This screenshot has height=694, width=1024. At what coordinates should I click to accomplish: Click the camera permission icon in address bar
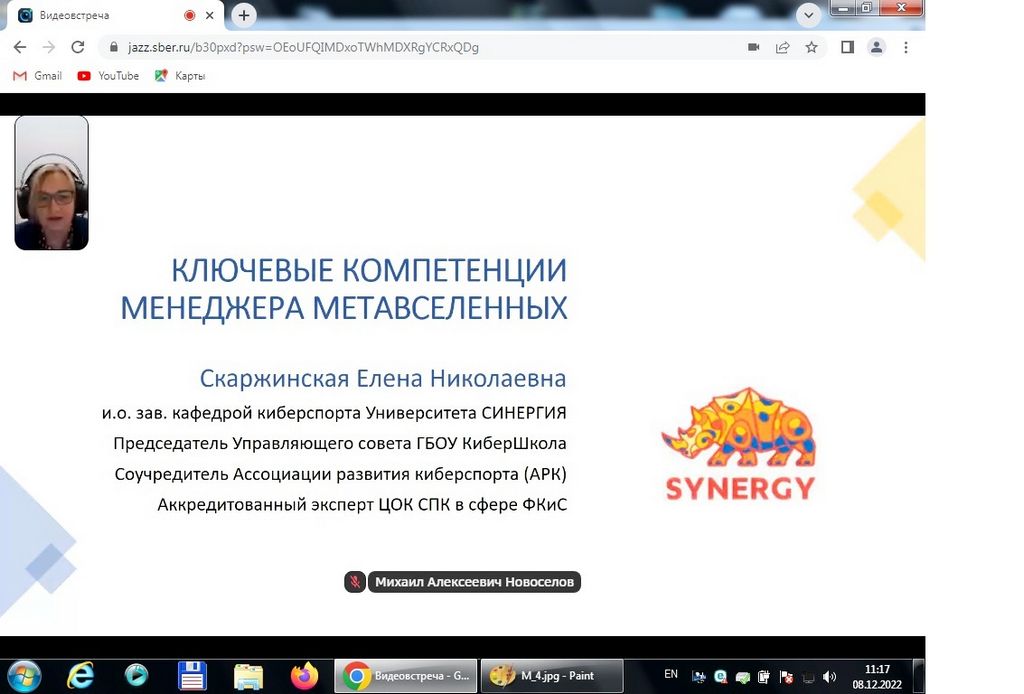point(753,47)
